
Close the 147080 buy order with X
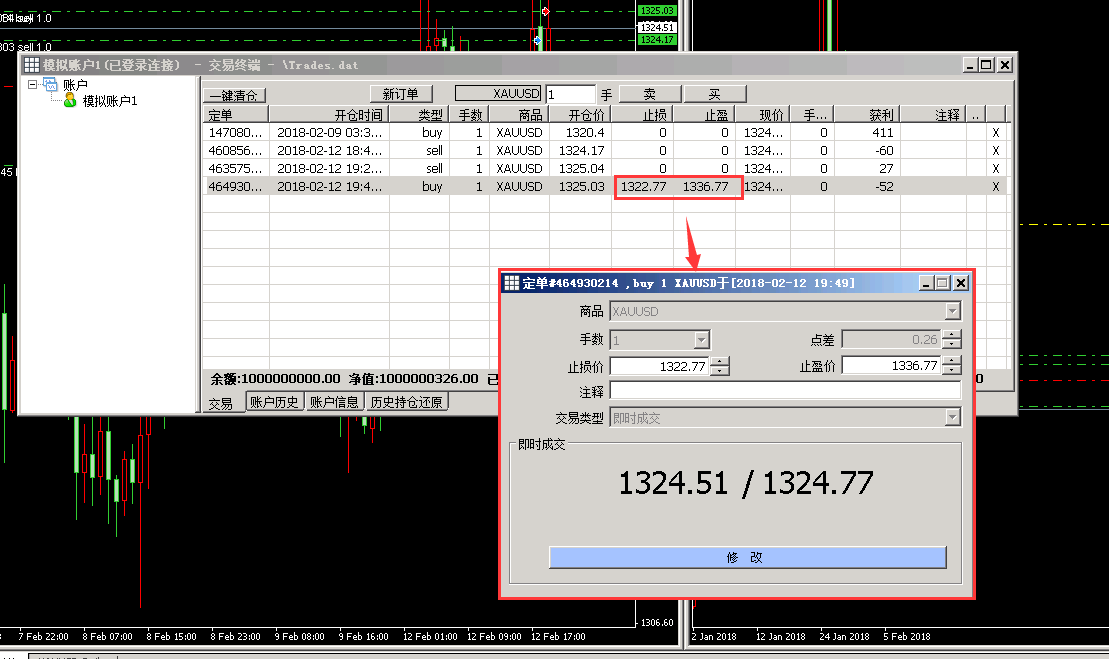pos(995,133)
